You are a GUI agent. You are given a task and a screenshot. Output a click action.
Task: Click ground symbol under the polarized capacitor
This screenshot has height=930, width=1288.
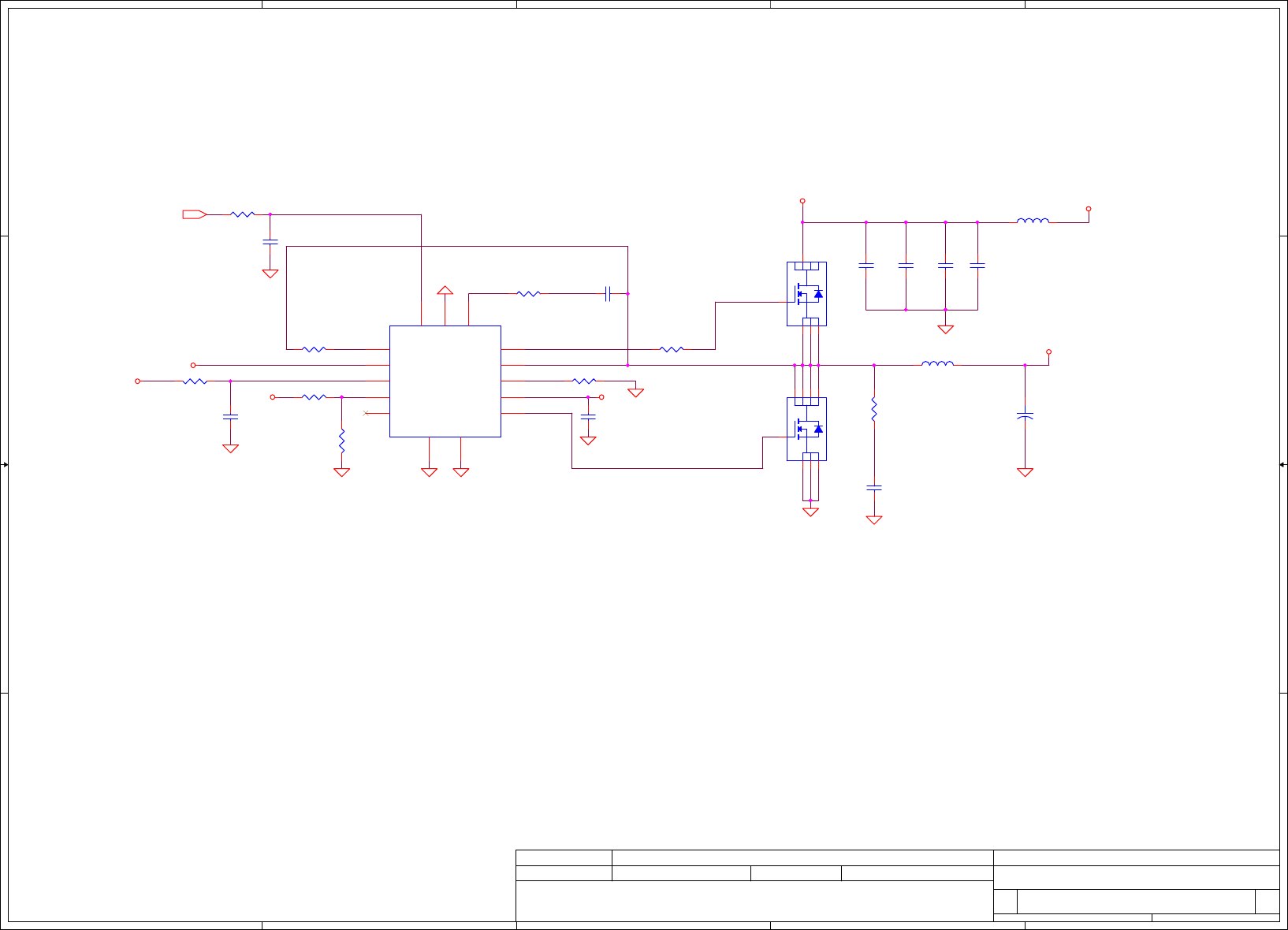tap(1025, 472)
